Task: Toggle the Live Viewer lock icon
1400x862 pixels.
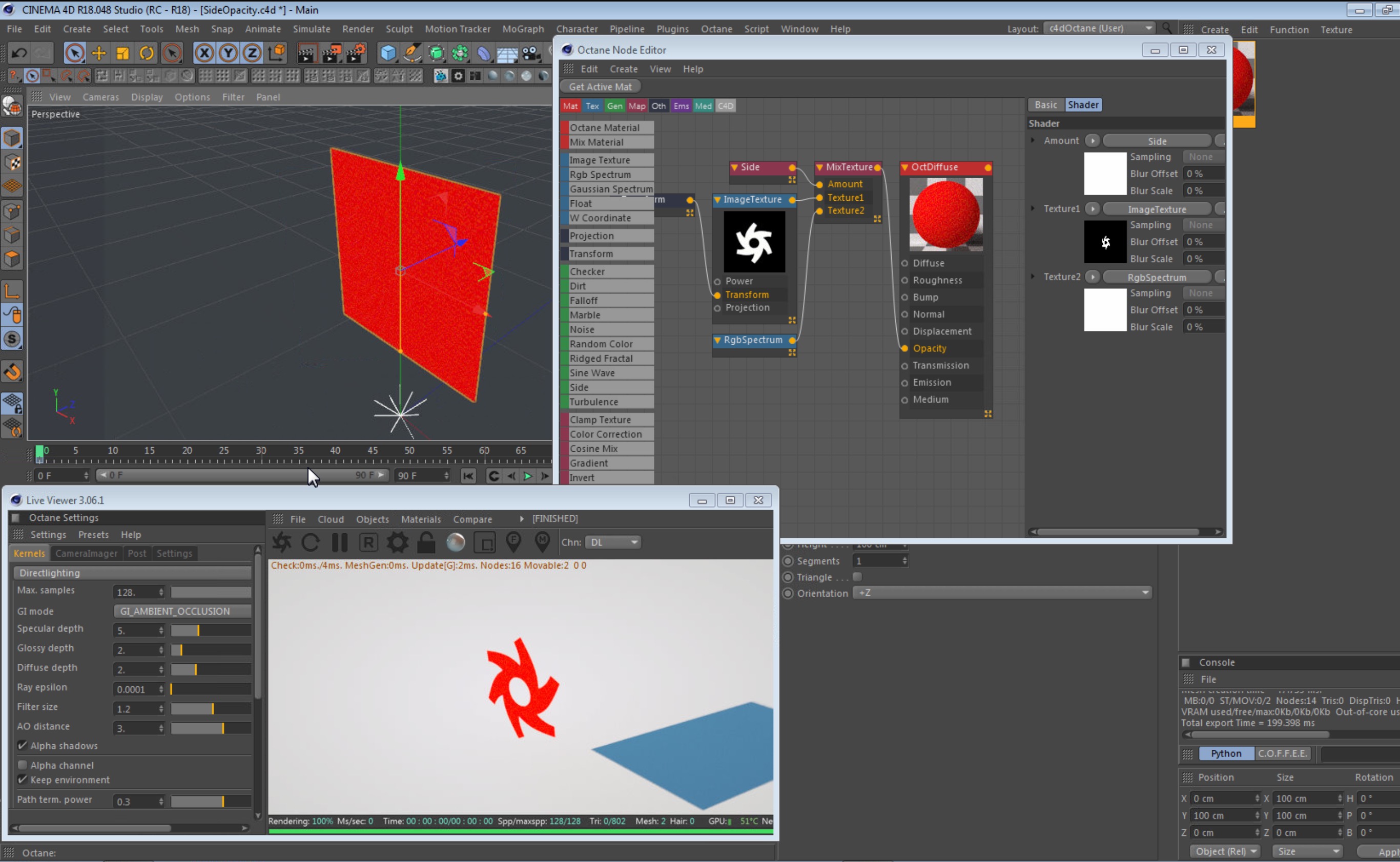Action: (426, 542)
